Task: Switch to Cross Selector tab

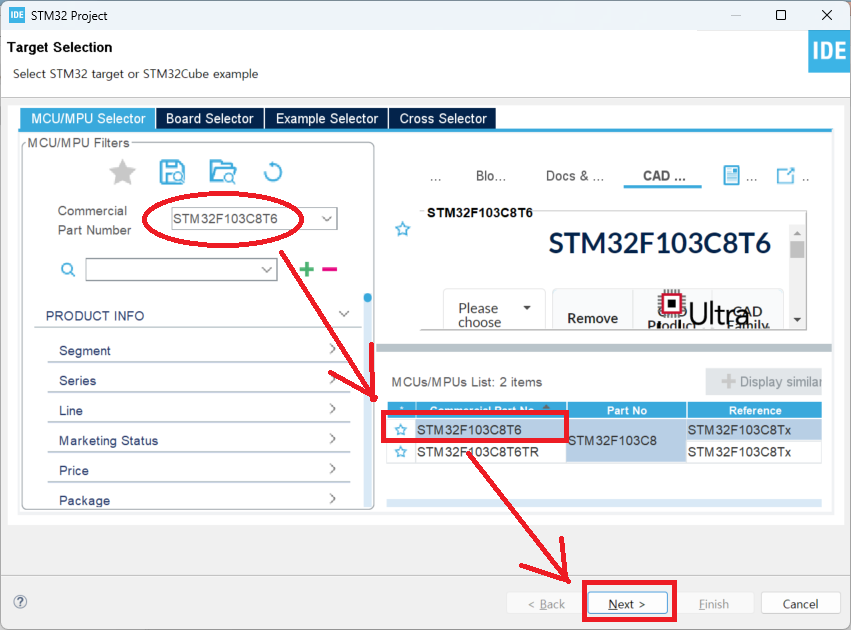Action: coord(443,118)
